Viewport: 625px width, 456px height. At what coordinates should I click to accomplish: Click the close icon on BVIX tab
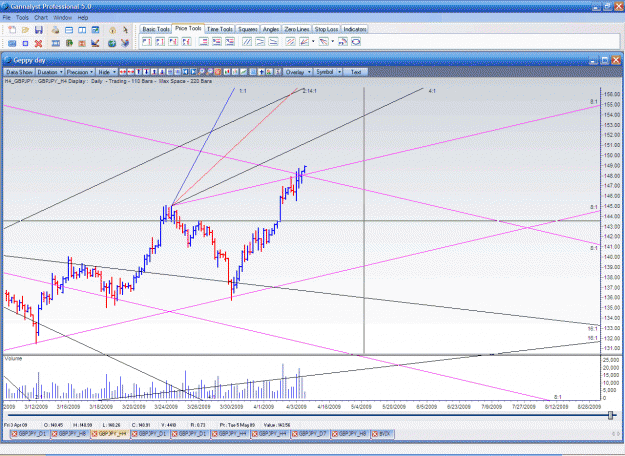tap(375, 434)
